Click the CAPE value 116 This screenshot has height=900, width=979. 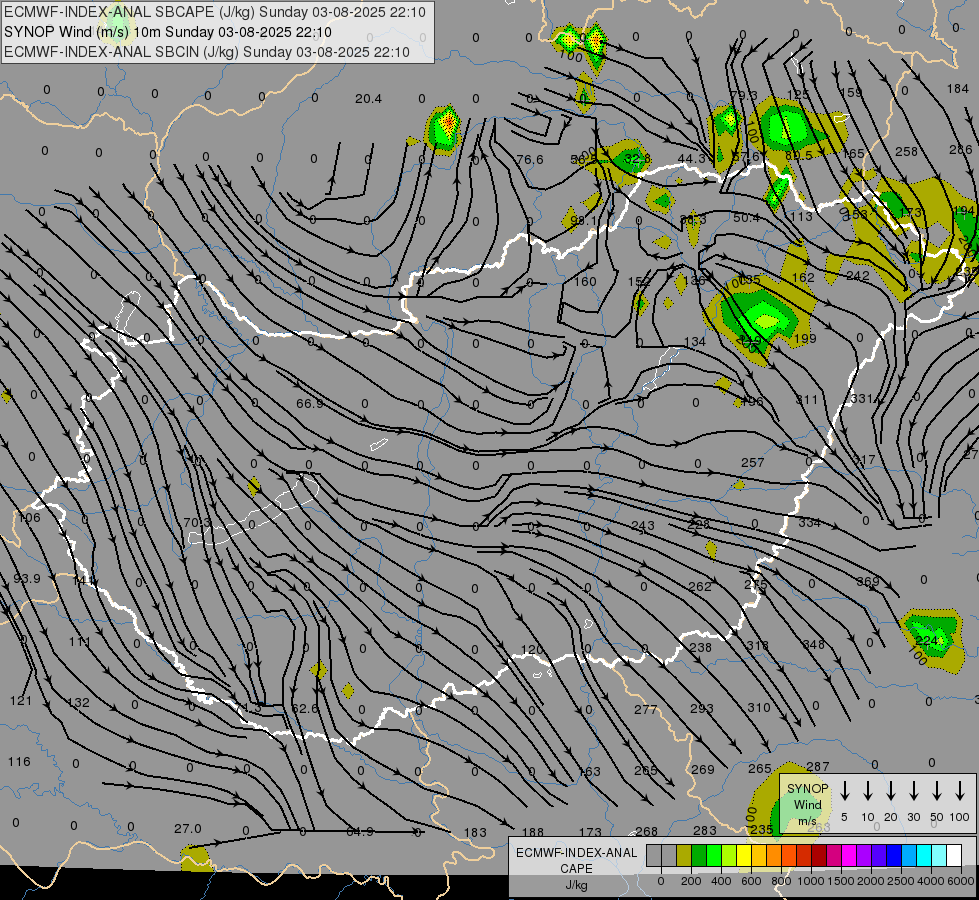[19, 761]
